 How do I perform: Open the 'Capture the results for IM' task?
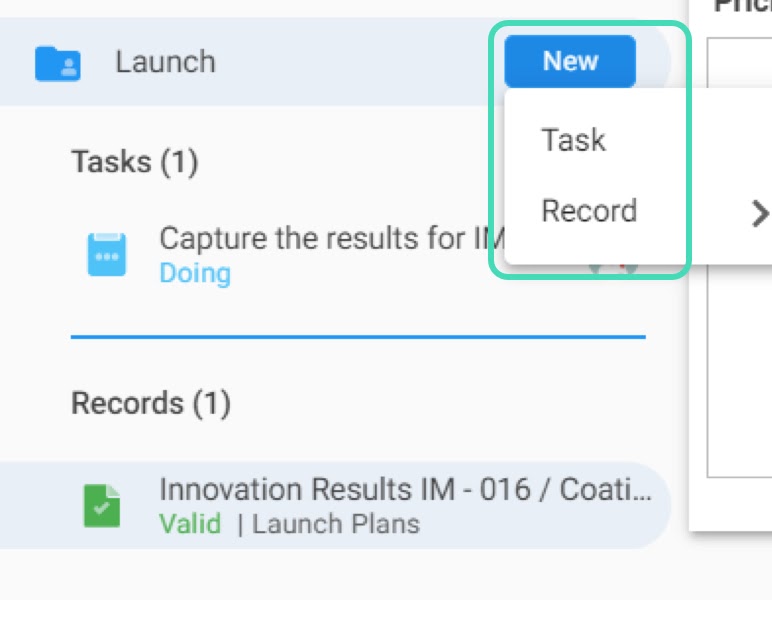click(332, 238)
